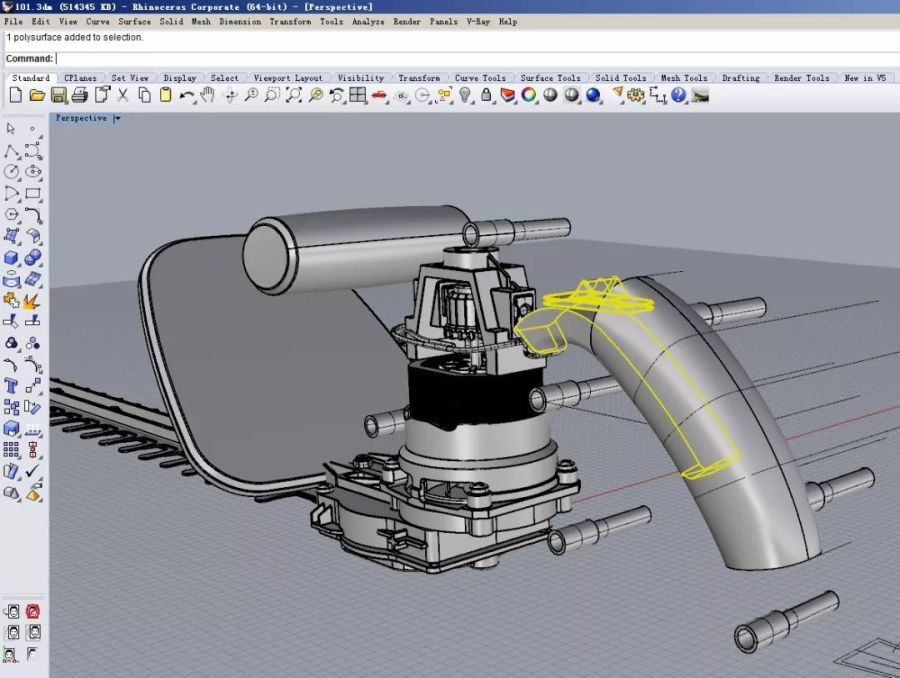Toggle the lock objects padlock icon
The height and width of the screenshot is (678, 900).
pyautogui.click(x=486, y=95)
